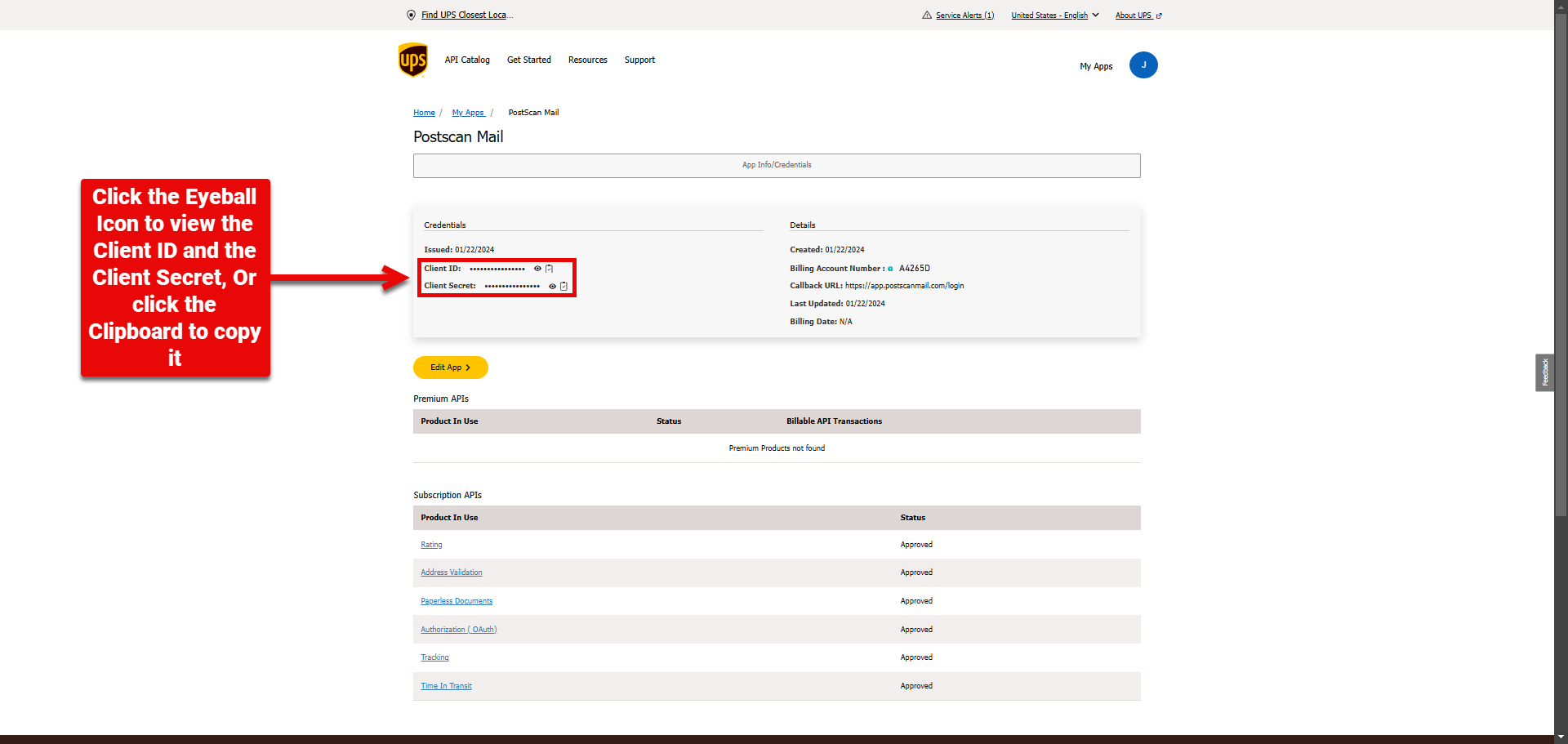Click the billing account value A4265D

[915, 269]
